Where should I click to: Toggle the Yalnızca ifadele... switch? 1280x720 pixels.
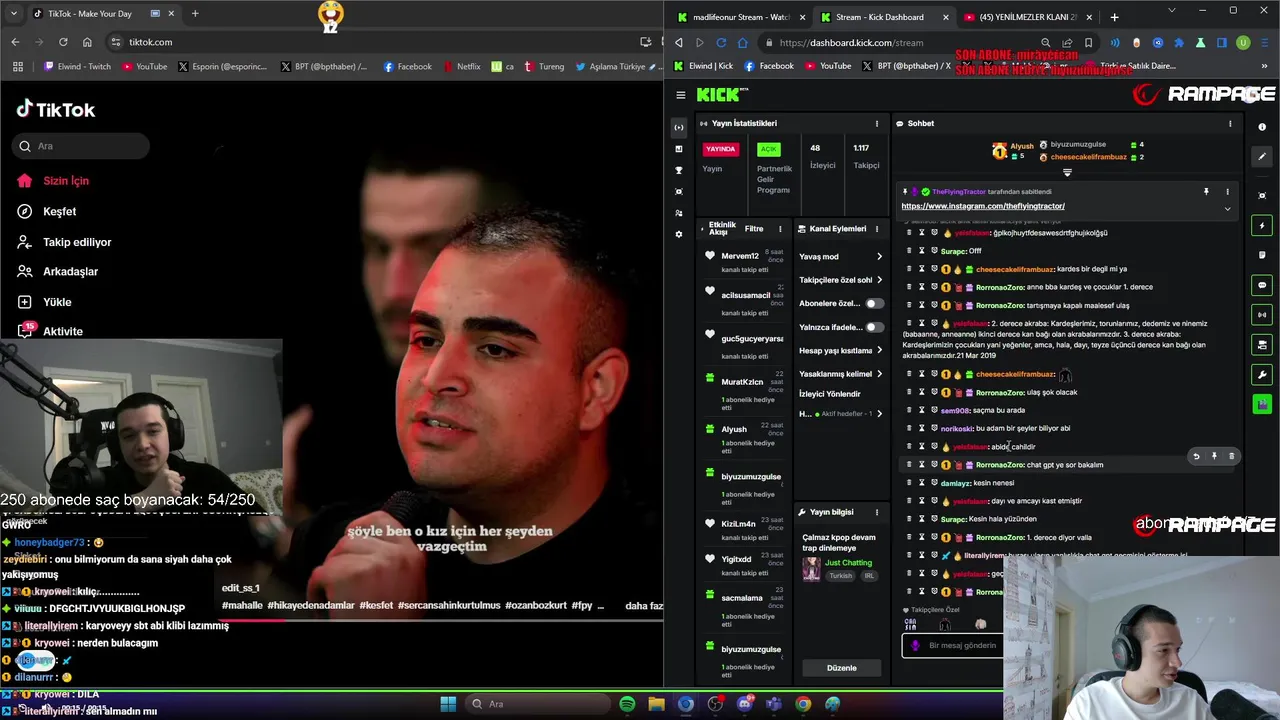click(875, 327)
